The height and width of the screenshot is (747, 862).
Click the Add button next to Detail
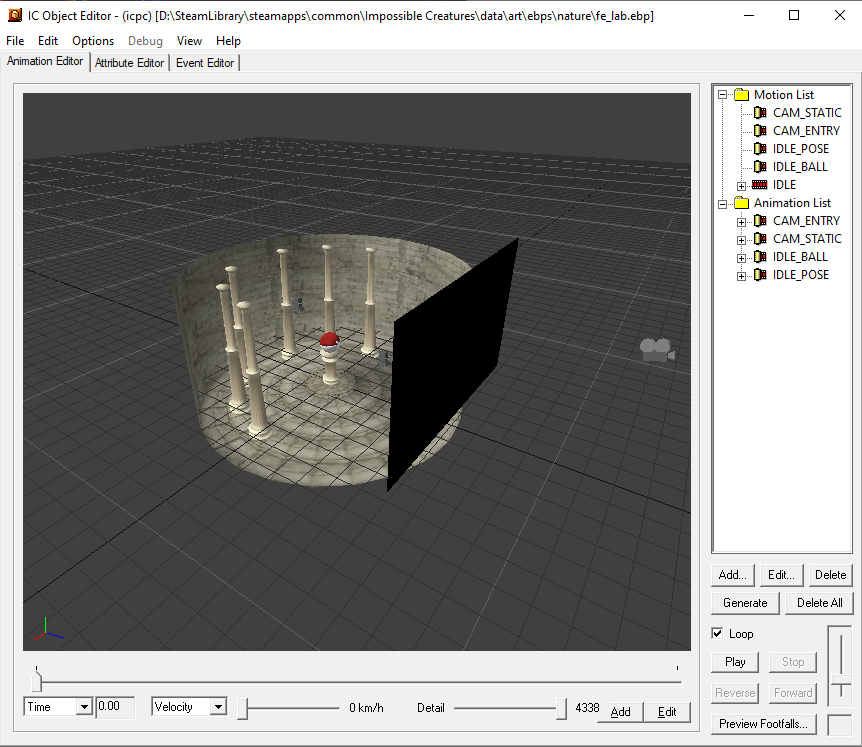(620, 712)
